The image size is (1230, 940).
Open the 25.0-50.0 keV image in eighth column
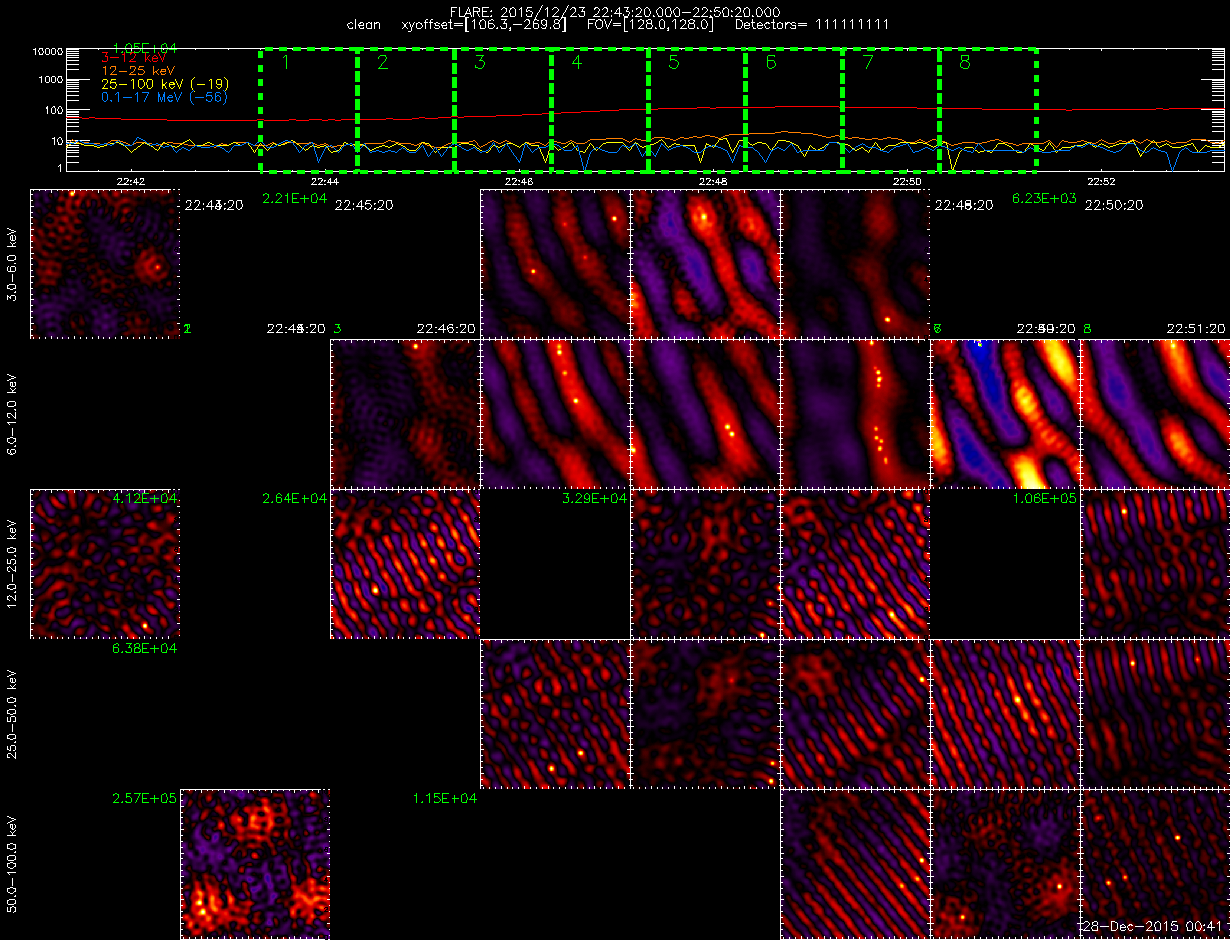pos(1155,714)
